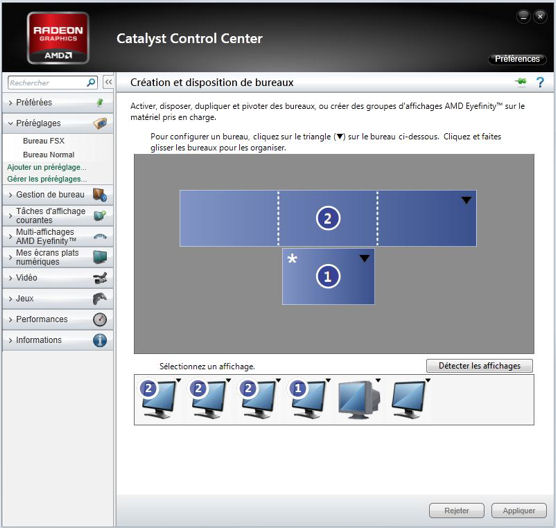Select the second display icon labeled 2
The width and height of the screenshot is (556, 528).
click(x=208, y=399)
